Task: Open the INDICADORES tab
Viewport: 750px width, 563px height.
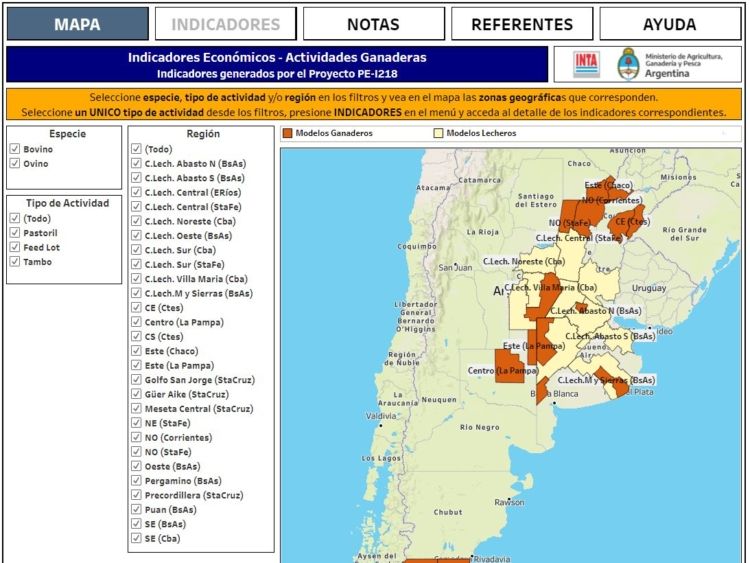Action: pos(225,24)
